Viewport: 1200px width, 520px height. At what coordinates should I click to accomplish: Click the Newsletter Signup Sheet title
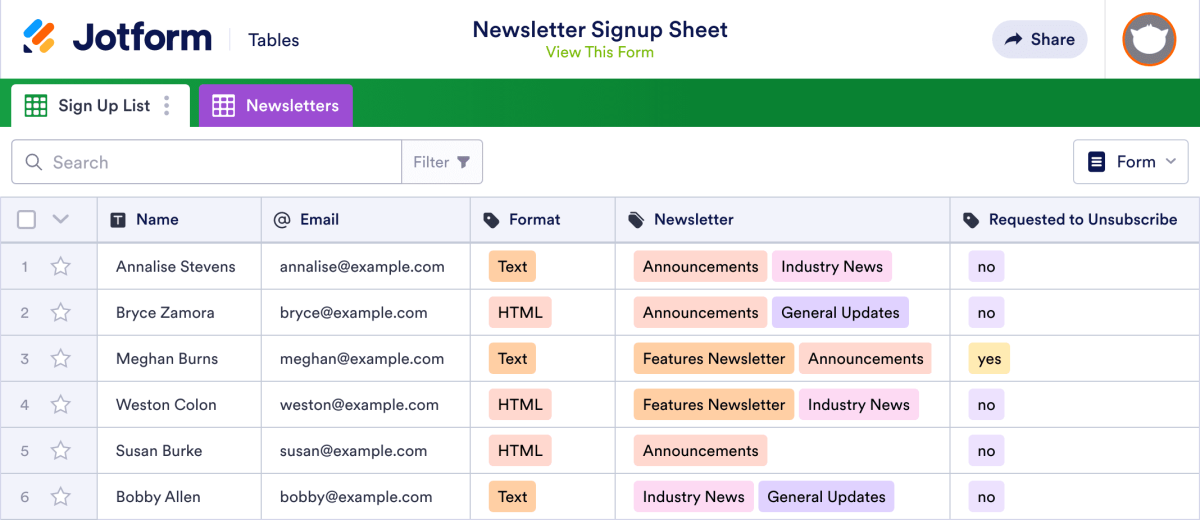coord(600,29)
